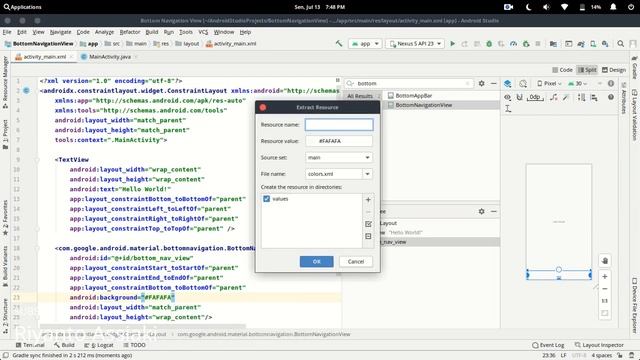This screenshot has height=360, width=640.
Task: Open the VCS menu
Action: [x=203, y=32]
